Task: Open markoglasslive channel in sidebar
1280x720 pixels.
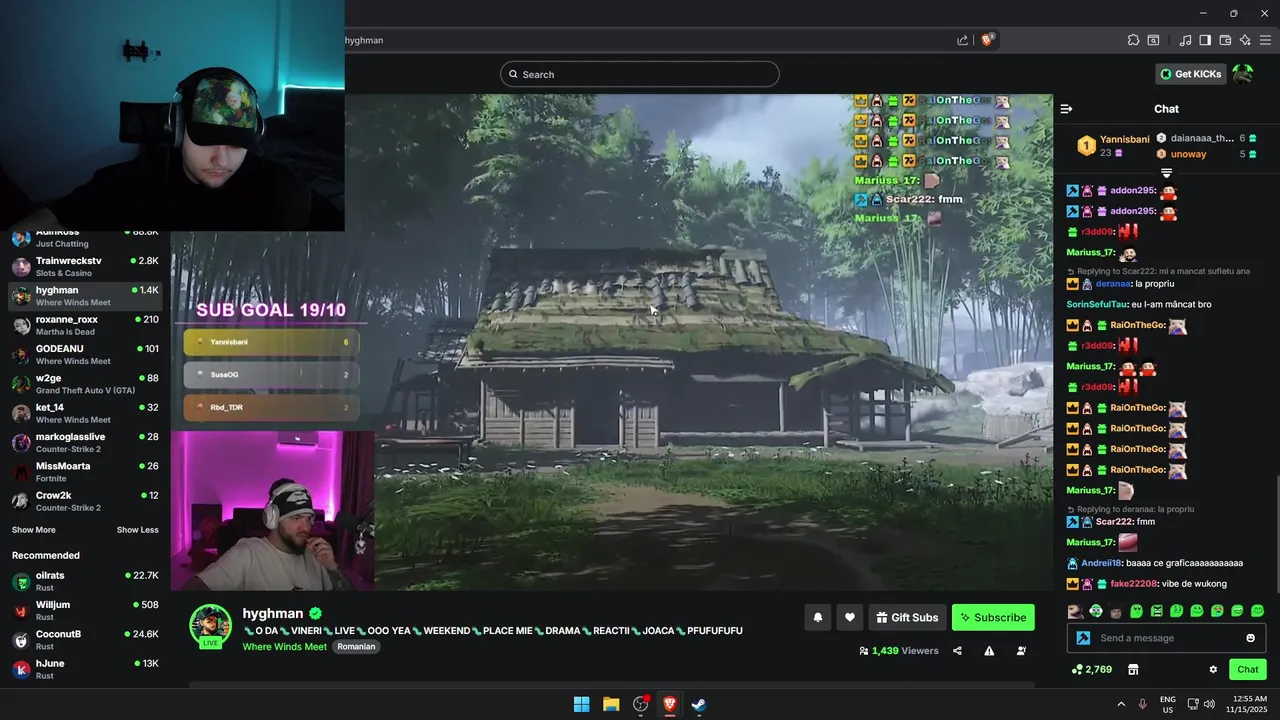Action: 85,442
